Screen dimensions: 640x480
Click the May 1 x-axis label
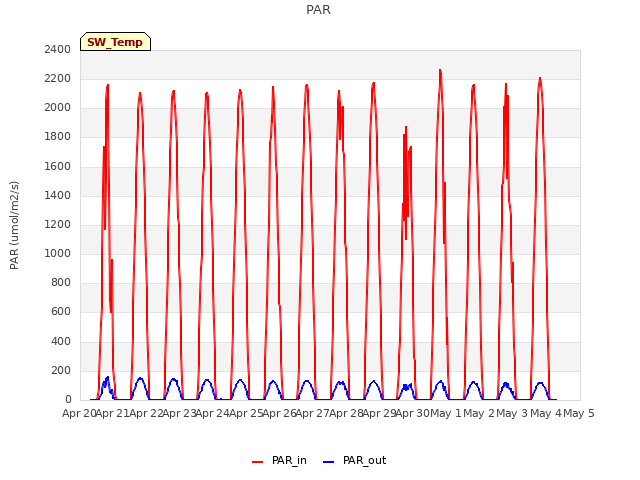pyautogui.click(x=446, y=413)
